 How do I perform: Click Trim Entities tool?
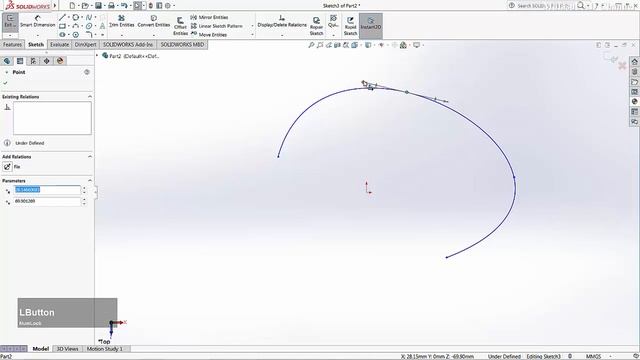122,21
